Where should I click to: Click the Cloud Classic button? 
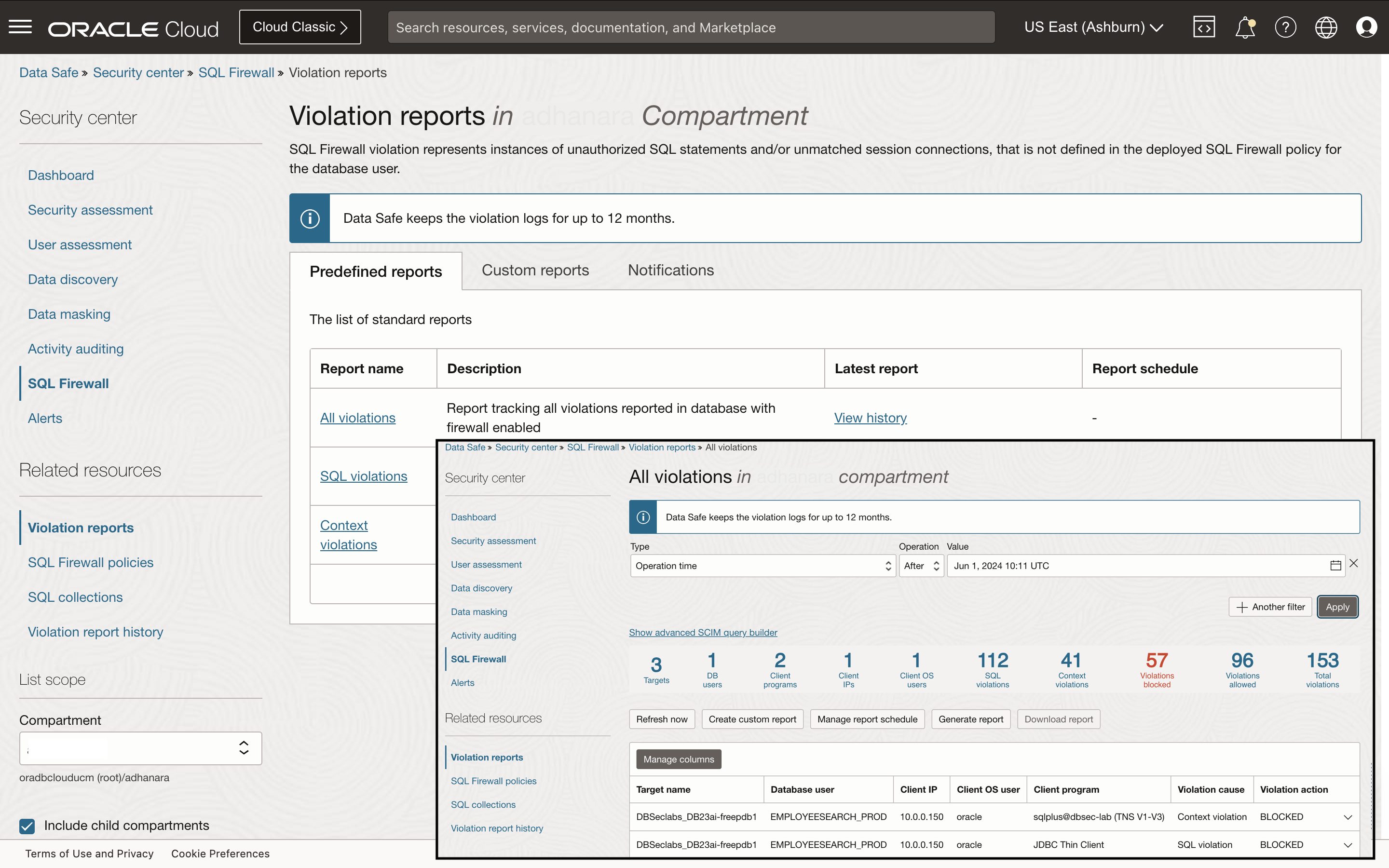300,27
